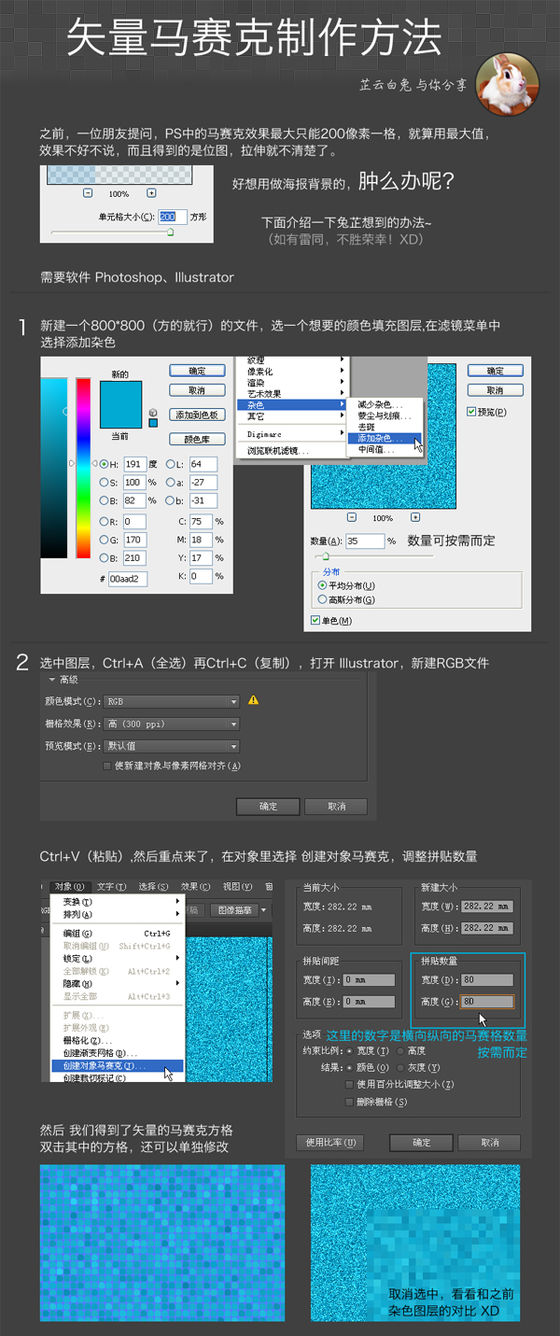Viewport: 560px width, 1336px height.
Task: Click the mouse cursor icon over 添加杂色
Action: [x=418, y=445]
